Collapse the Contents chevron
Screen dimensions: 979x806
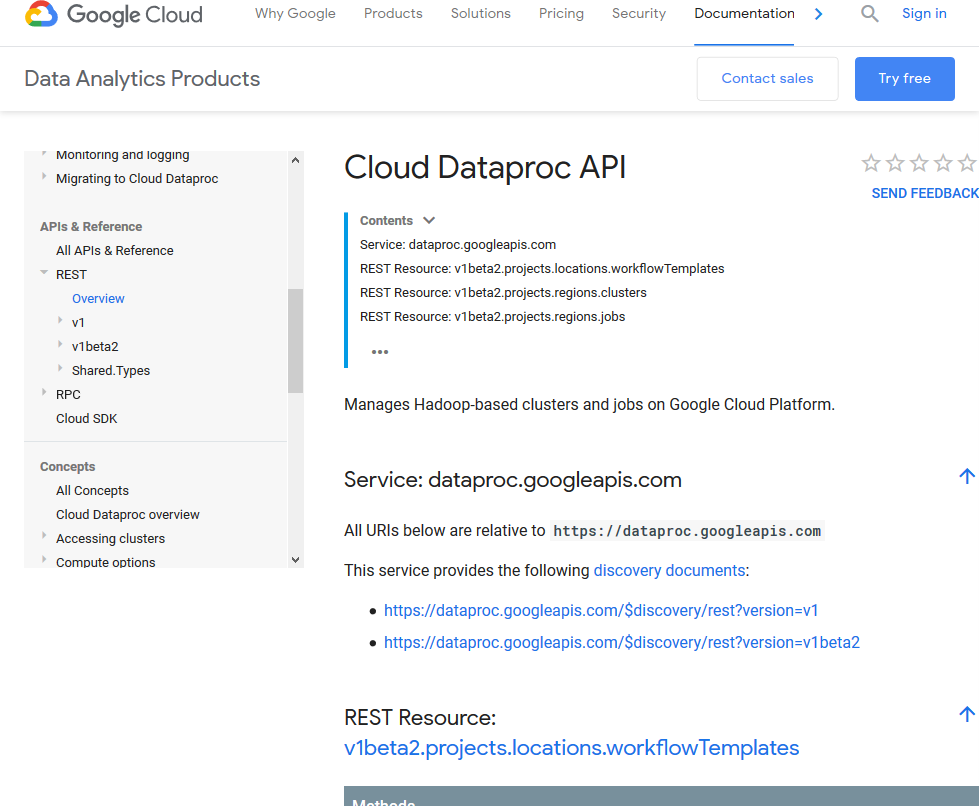(429, 220)
